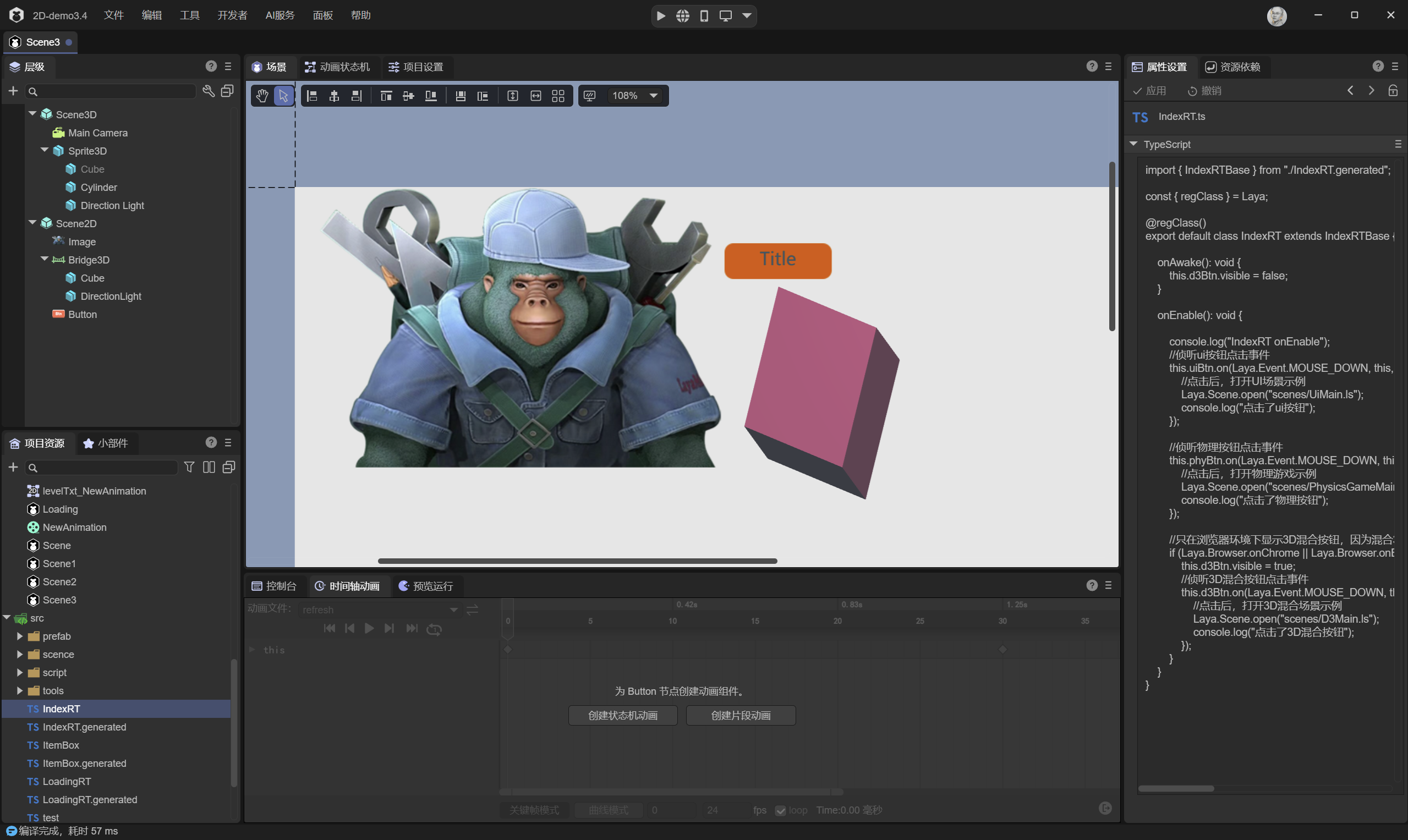Click the align top edges icon
The width and height of the screenshot is (1408, 840).
[x=386, y=96]
